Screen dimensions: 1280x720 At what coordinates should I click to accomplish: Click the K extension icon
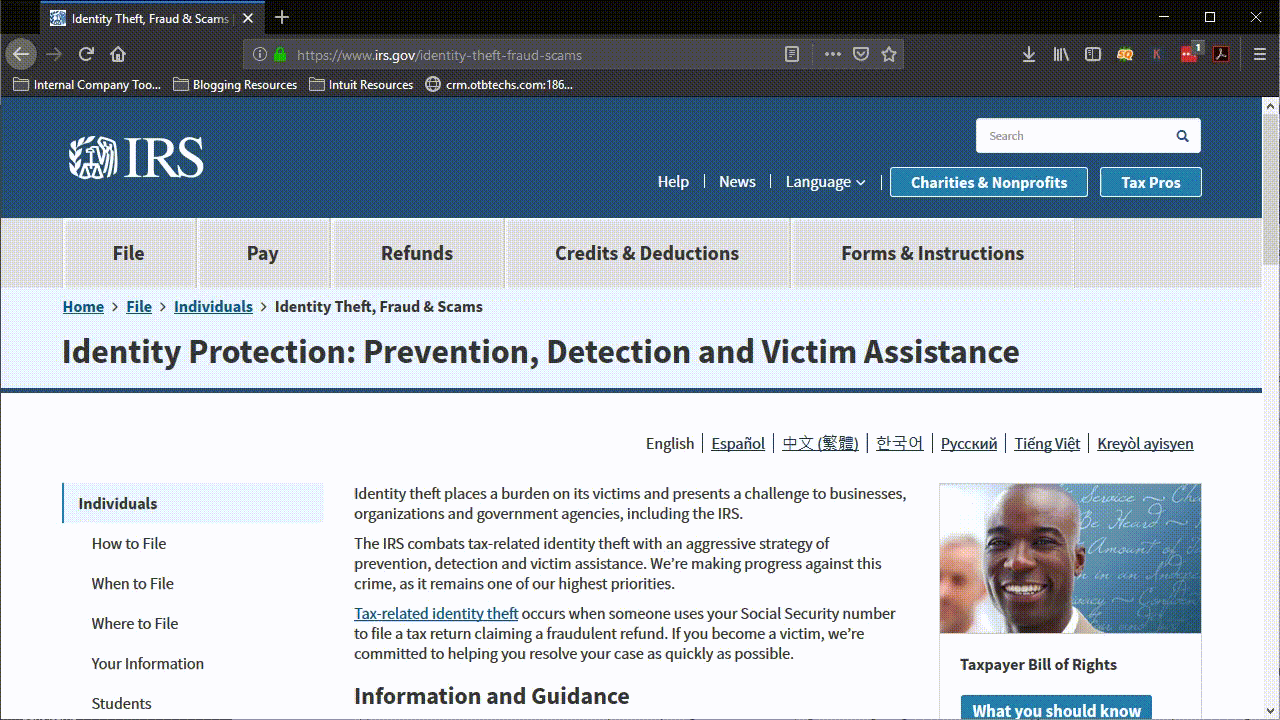click(x=1157, y=55)
